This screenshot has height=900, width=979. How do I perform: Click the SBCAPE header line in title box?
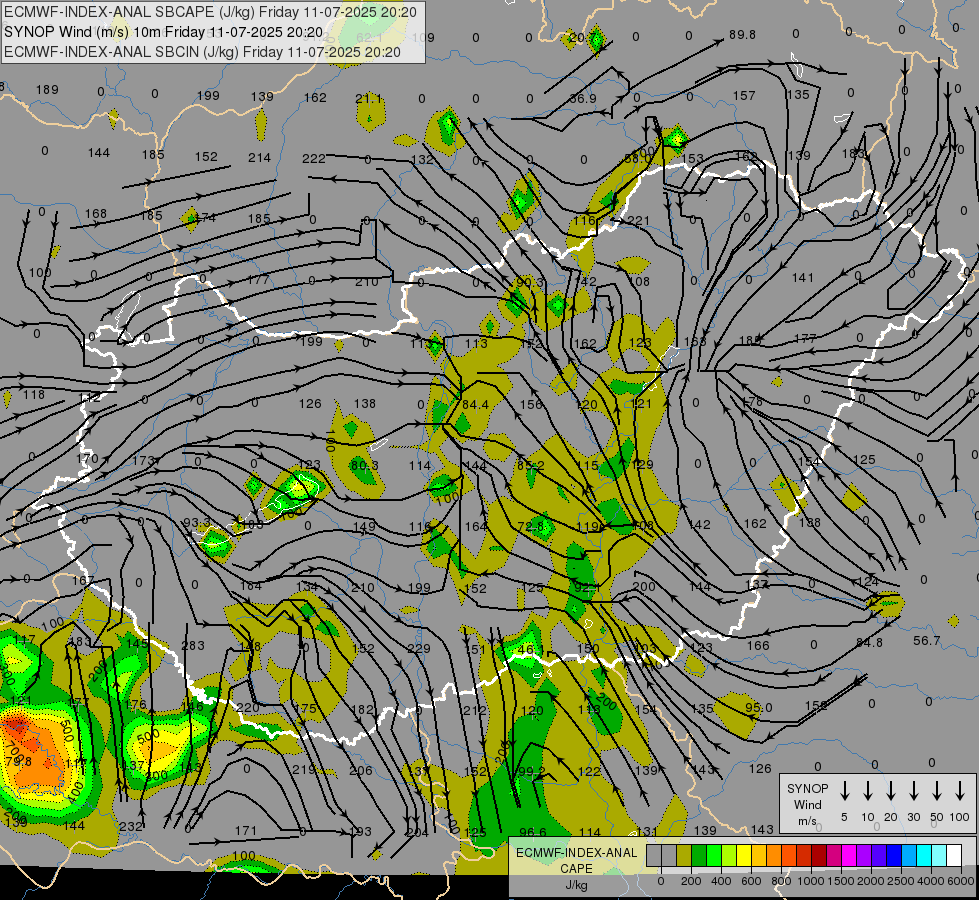click(210, 12)
